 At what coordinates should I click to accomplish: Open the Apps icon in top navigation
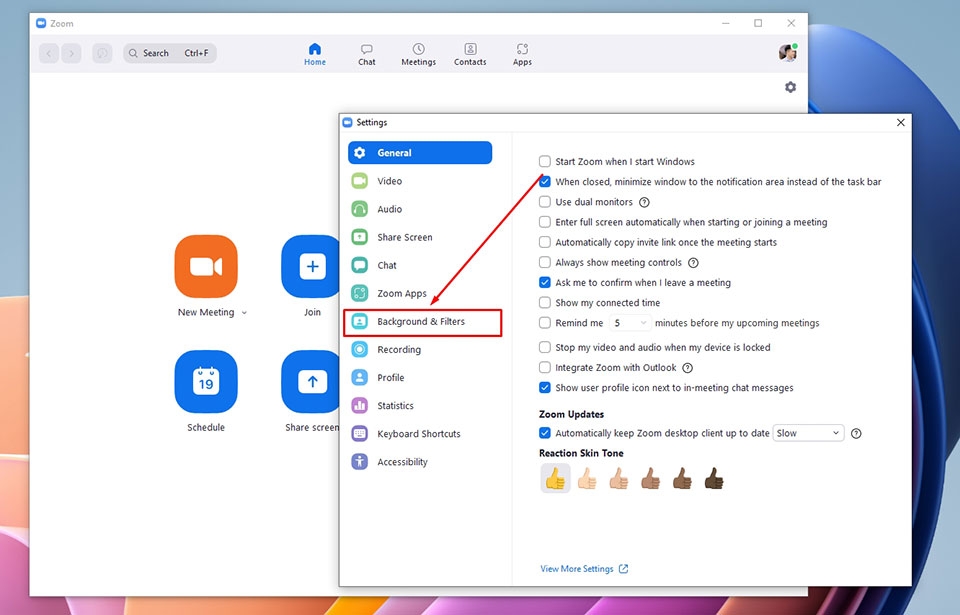click(522, 54)
